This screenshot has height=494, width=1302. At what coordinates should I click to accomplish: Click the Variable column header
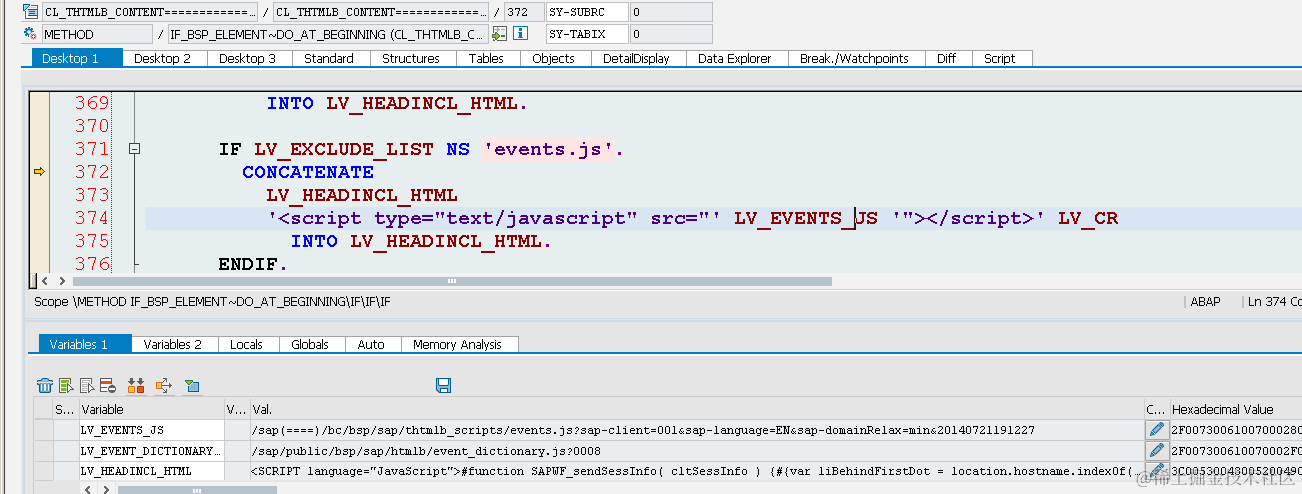pos(152,409)
